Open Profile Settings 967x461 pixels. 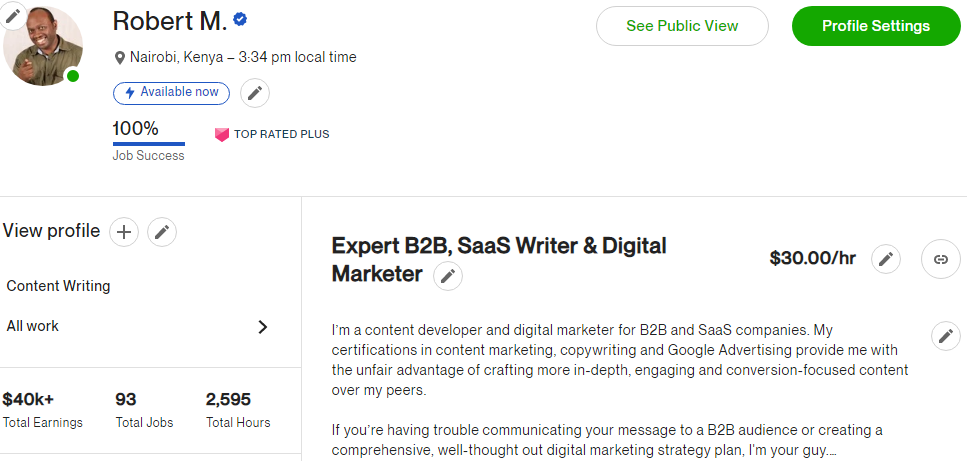tap(875, 26)
